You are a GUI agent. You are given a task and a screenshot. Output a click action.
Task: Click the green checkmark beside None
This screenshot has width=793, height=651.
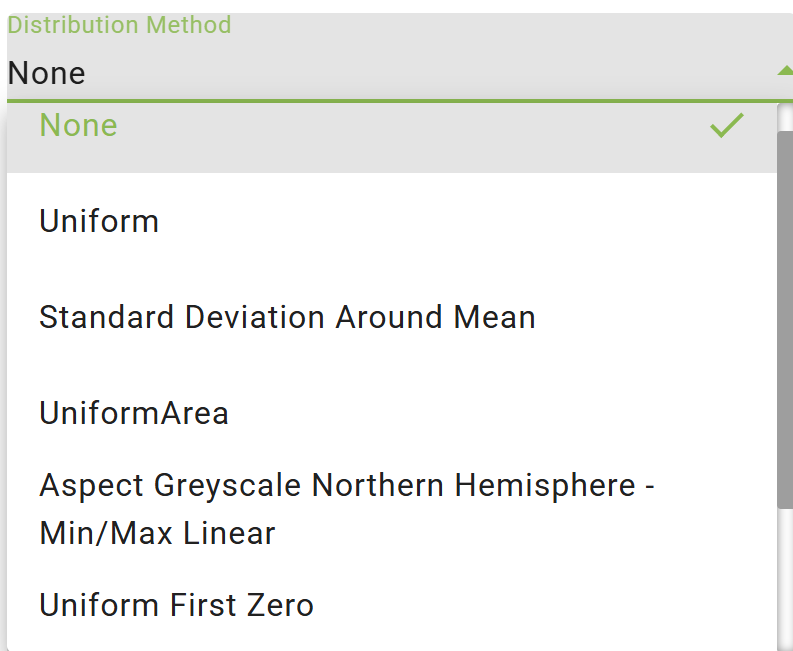pyautogui.click(x=726, y=126)
